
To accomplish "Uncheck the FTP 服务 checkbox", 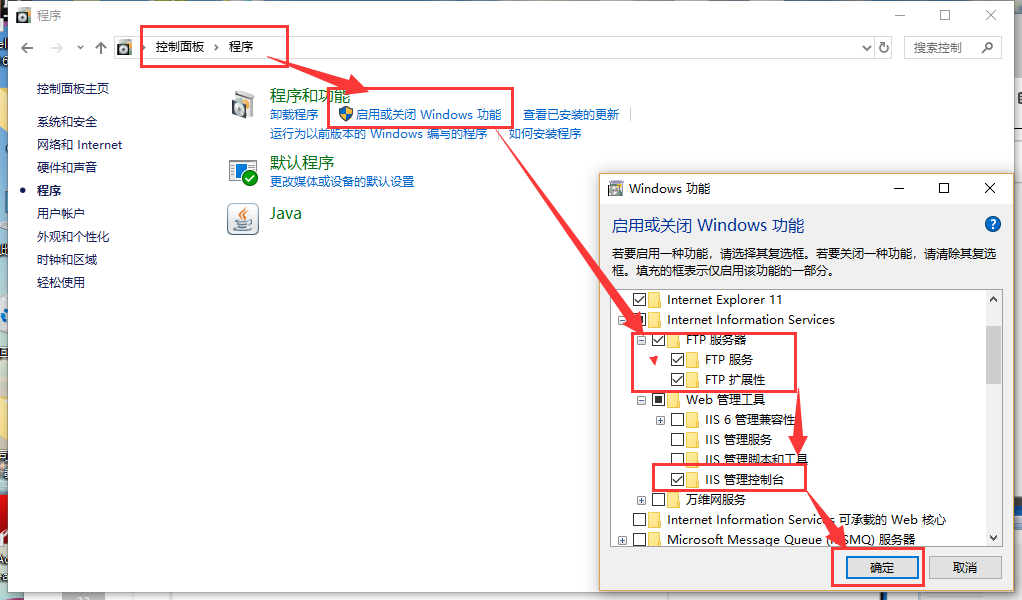I will click(x=677, y=360).
